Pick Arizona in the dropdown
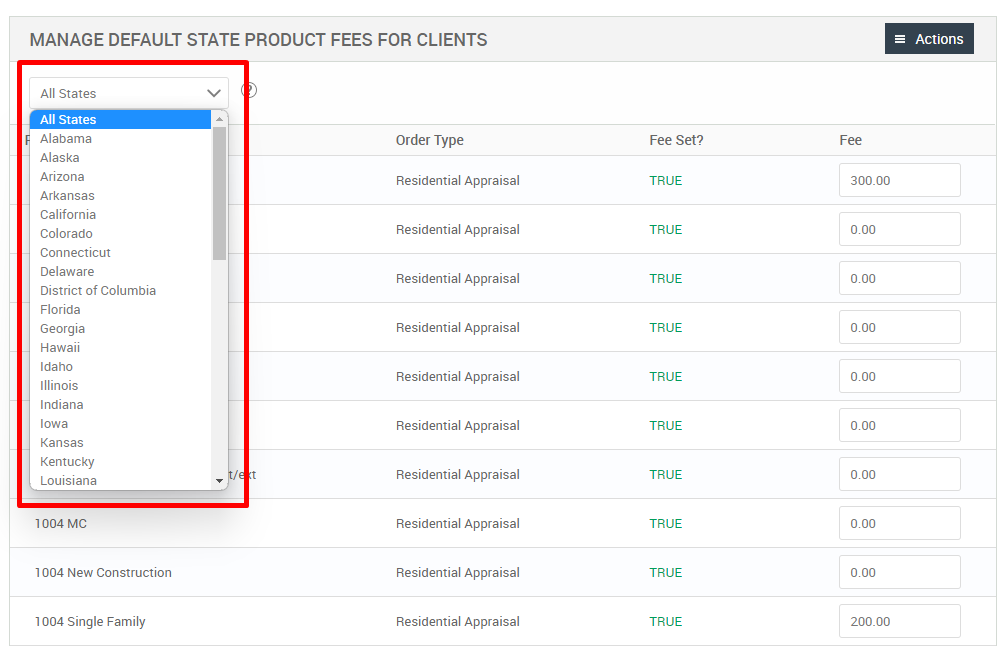The height and width of the screenshot is (646, 1002). 121,176
